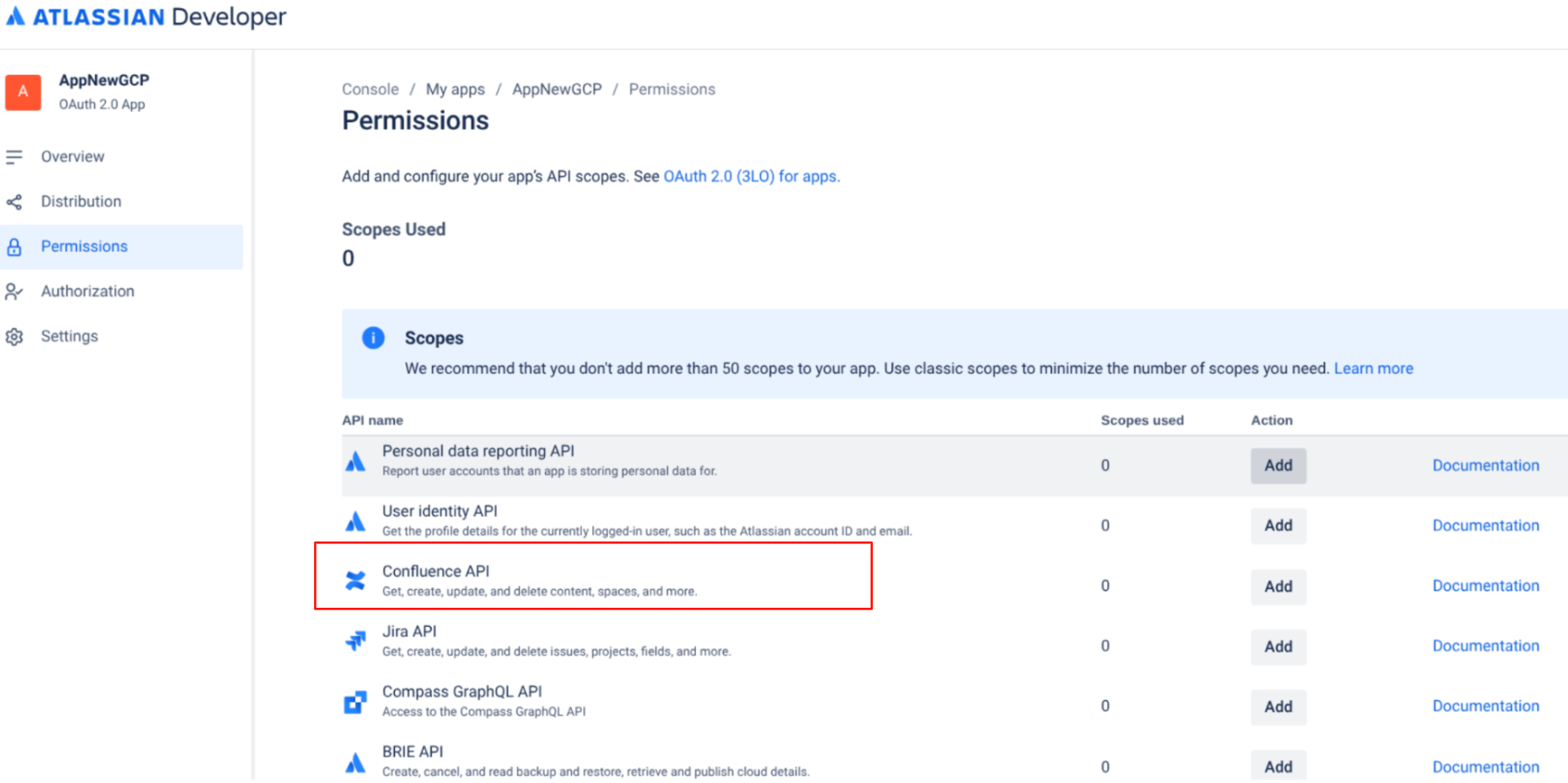Screen dimensions: 1568x783
Task: Add the Confluence API
Action: 1278,587
